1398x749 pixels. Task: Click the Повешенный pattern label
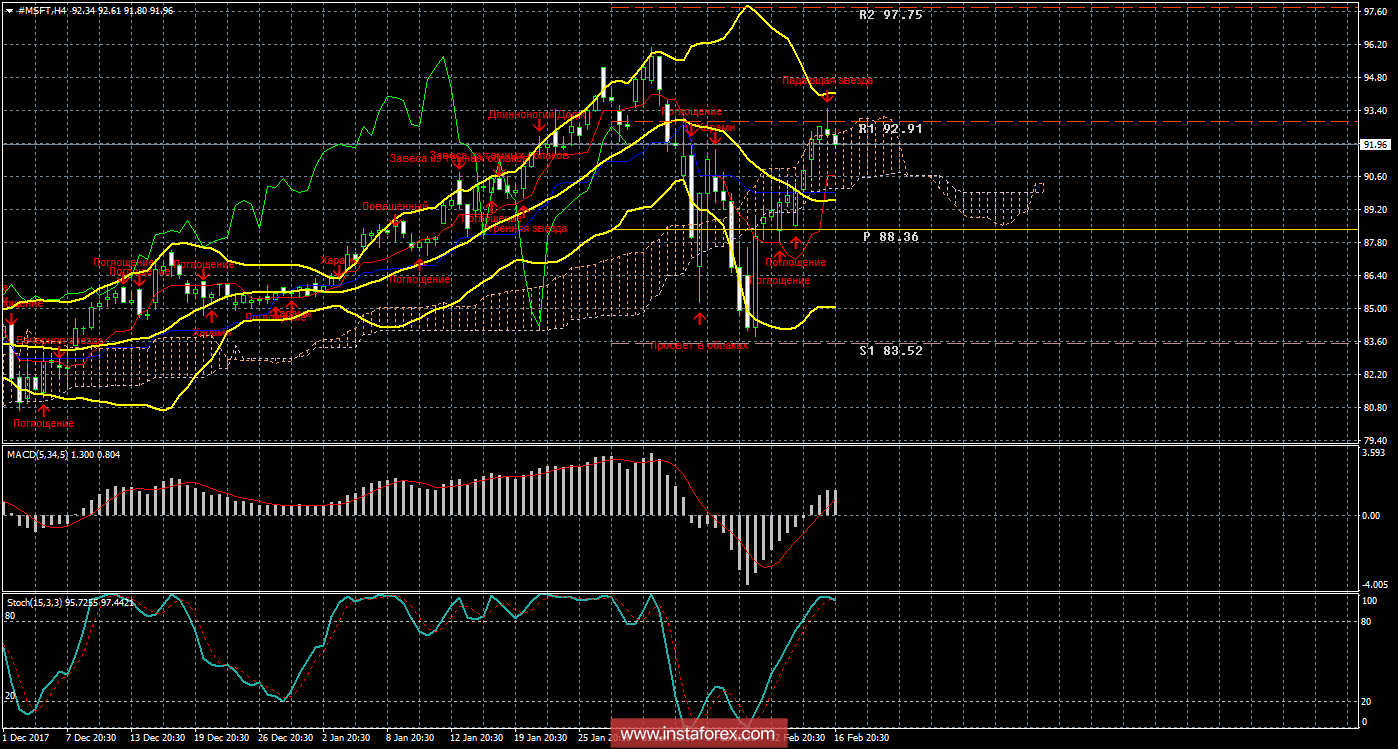pyautogui.click(x=394, y=206)
